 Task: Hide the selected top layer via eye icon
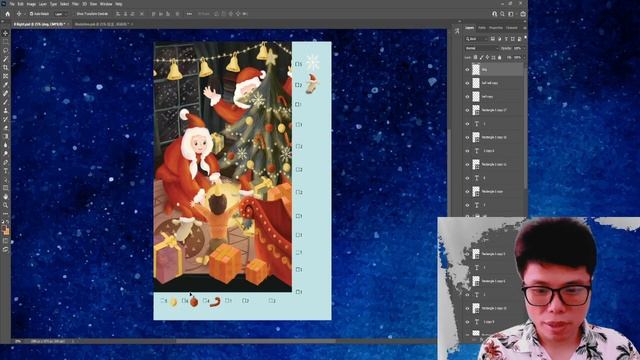[x=467, y=70]
